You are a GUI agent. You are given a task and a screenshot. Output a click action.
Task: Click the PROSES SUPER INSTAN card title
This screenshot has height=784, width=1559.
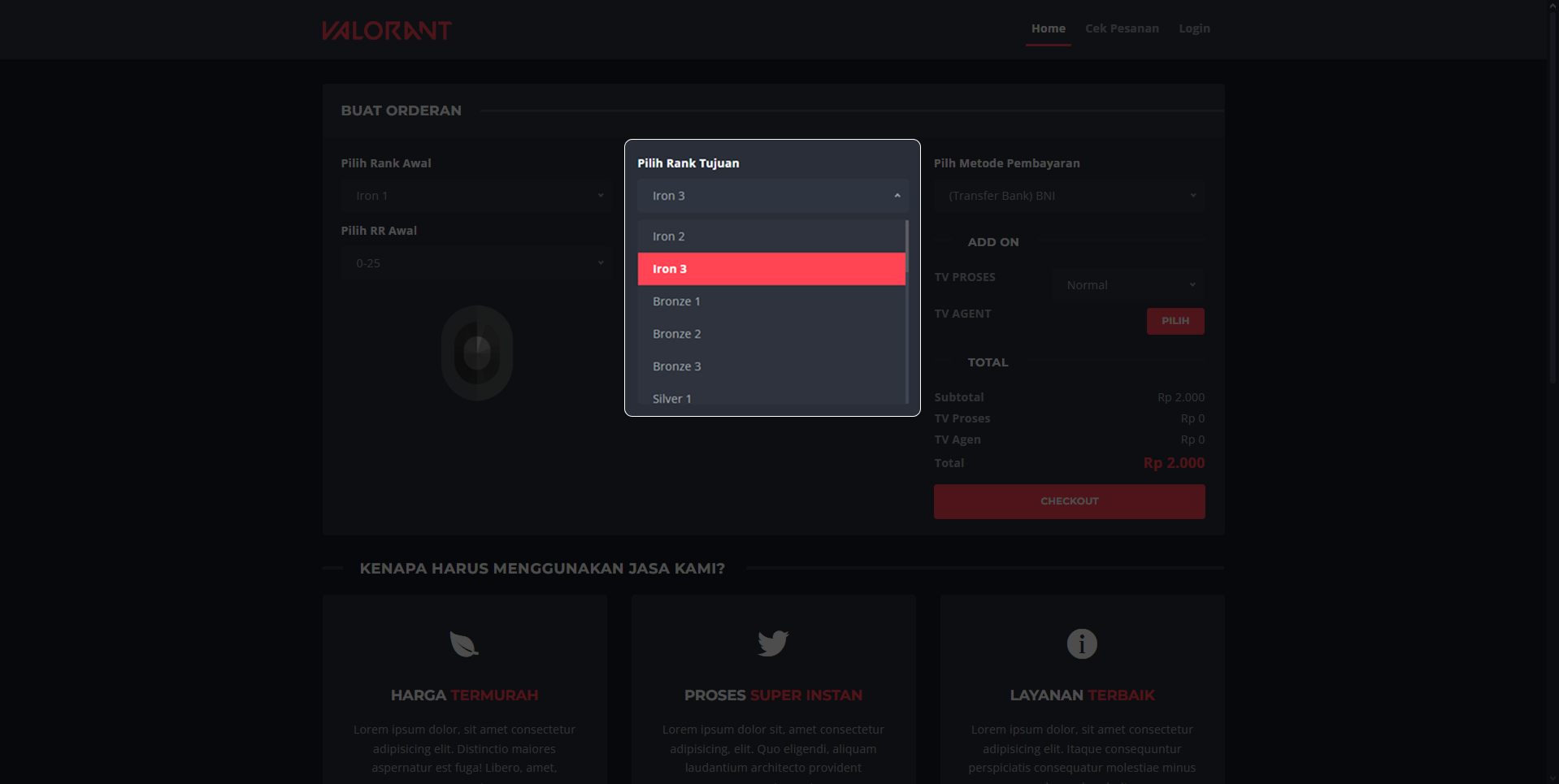click(773, 695)
